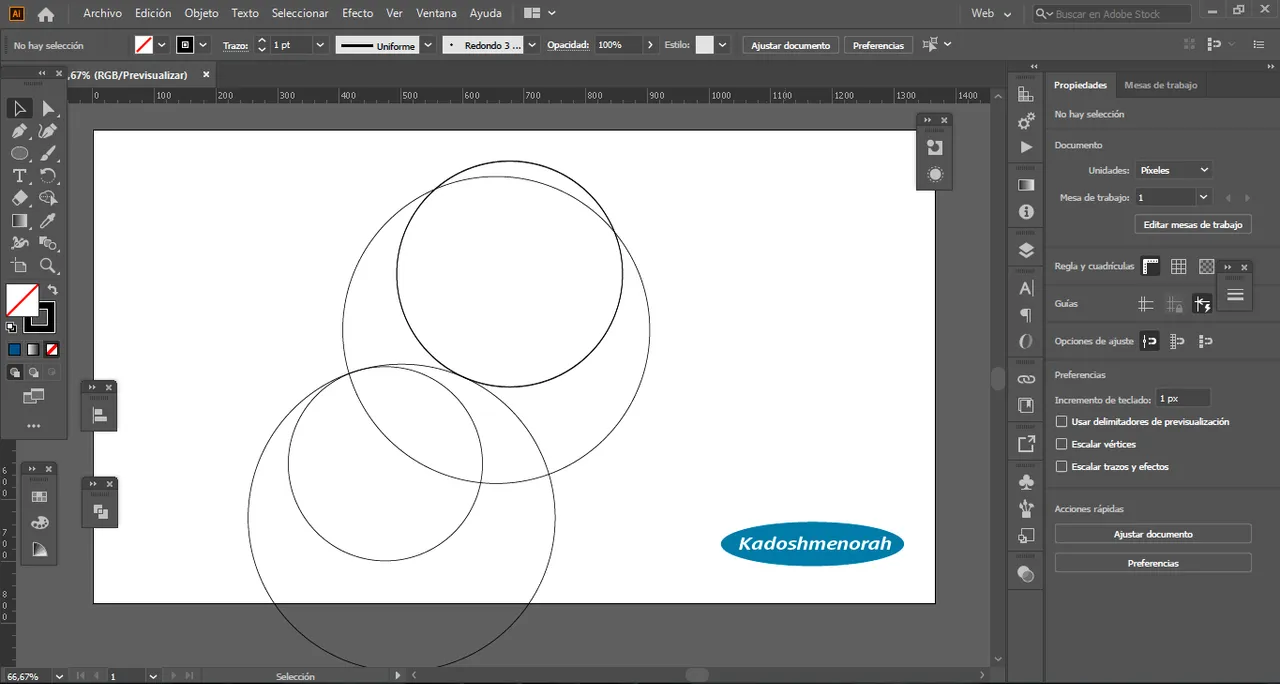Toggle transparency grid button
The height and width of the screenshot is (684, 1280).
(1207, 267)
